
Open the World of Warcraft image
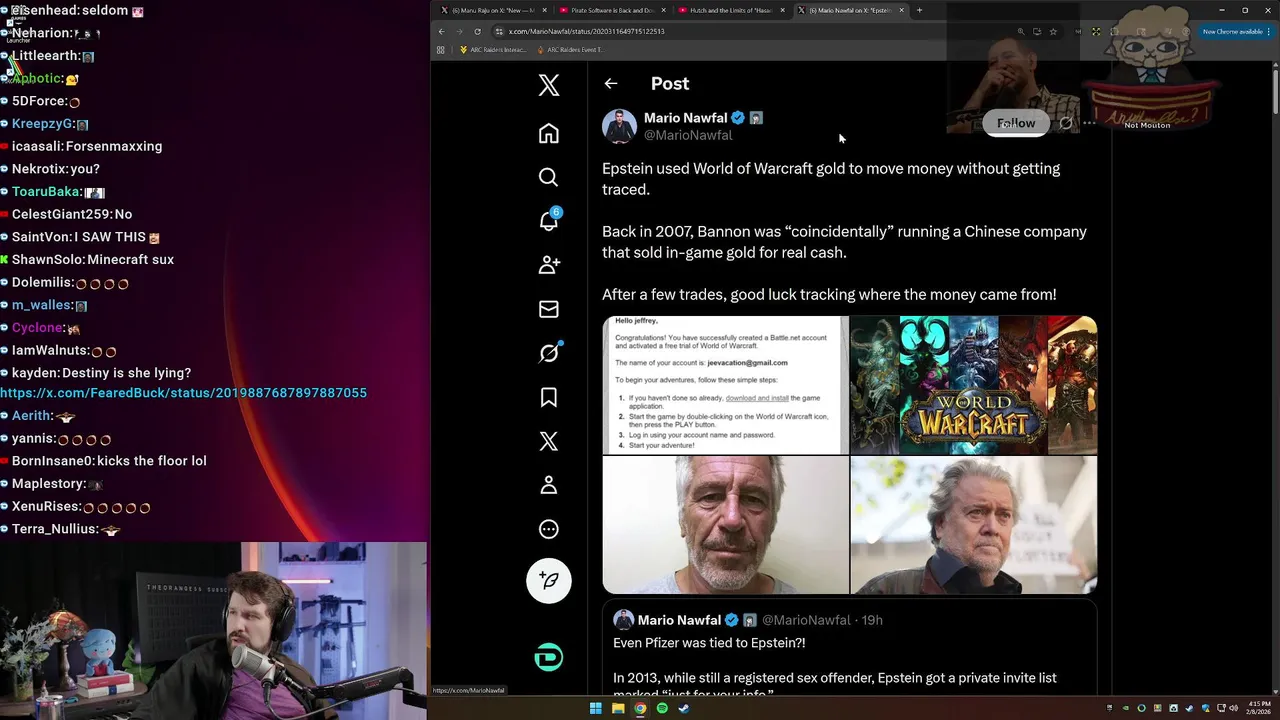click(973, 385)
